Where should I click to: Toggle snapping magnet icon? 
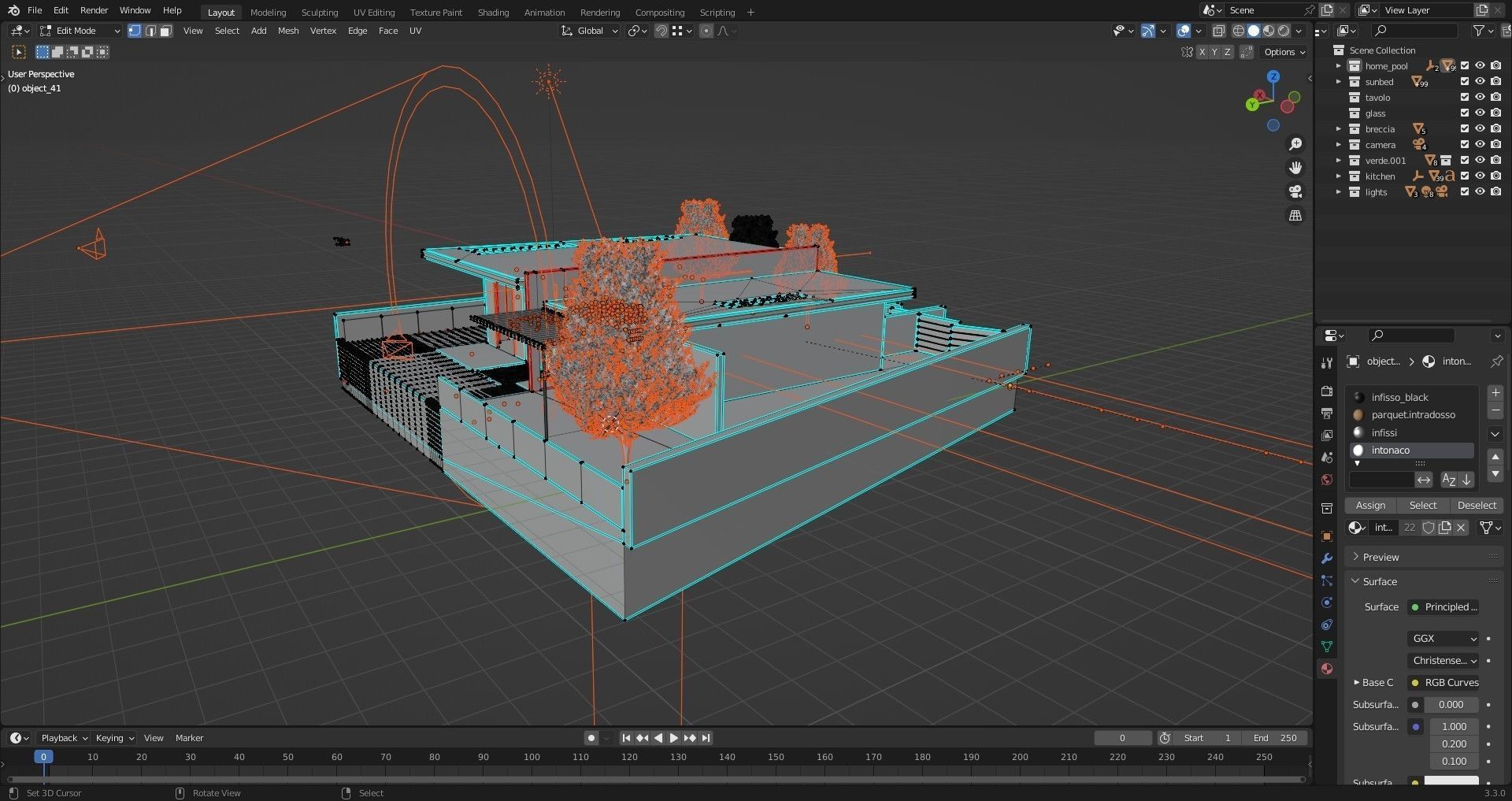pyautogui.click(x=661, y=31)
